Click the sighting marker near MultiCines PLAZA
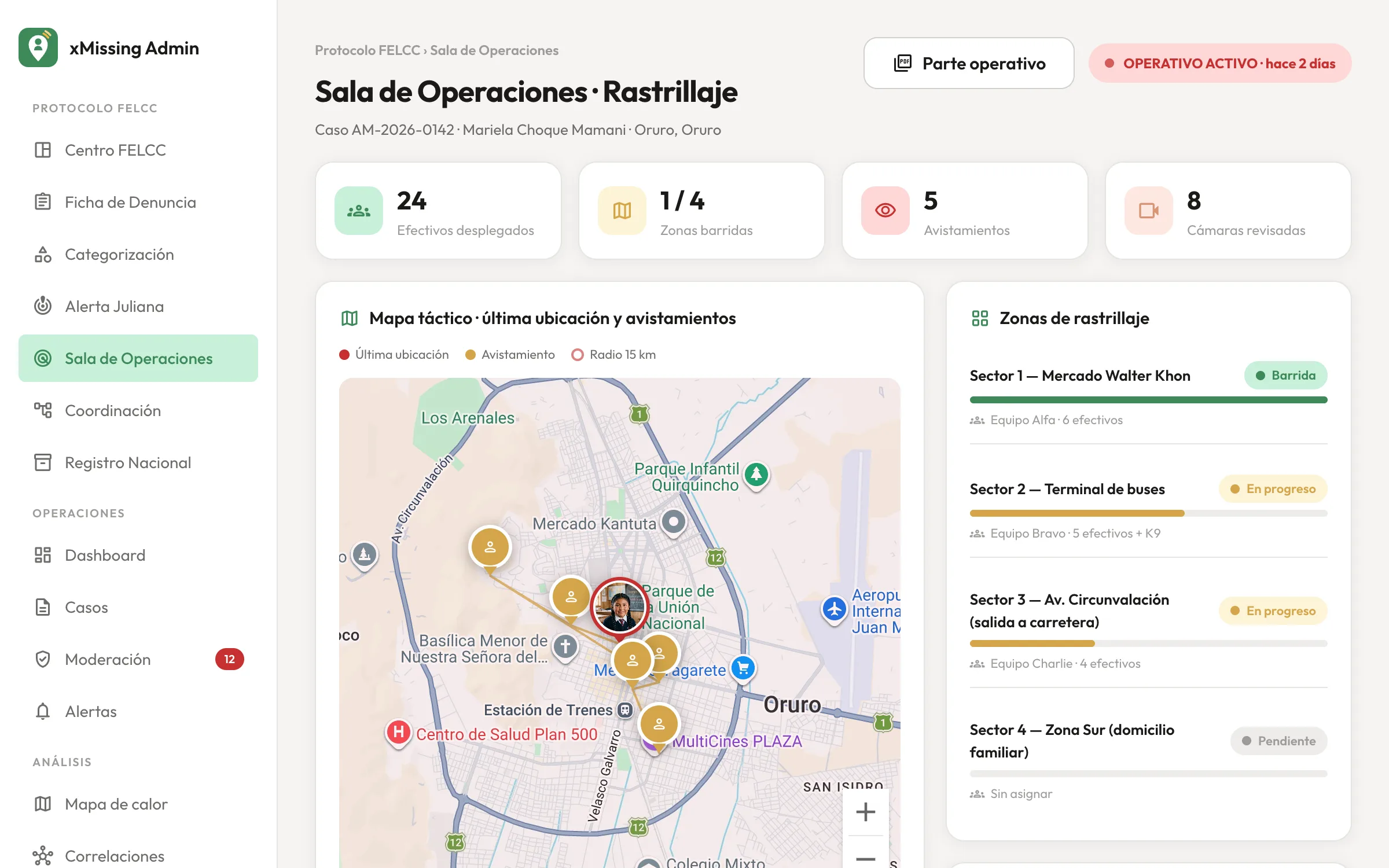This screenshot has height=868, width=1389. click(659, 724)
